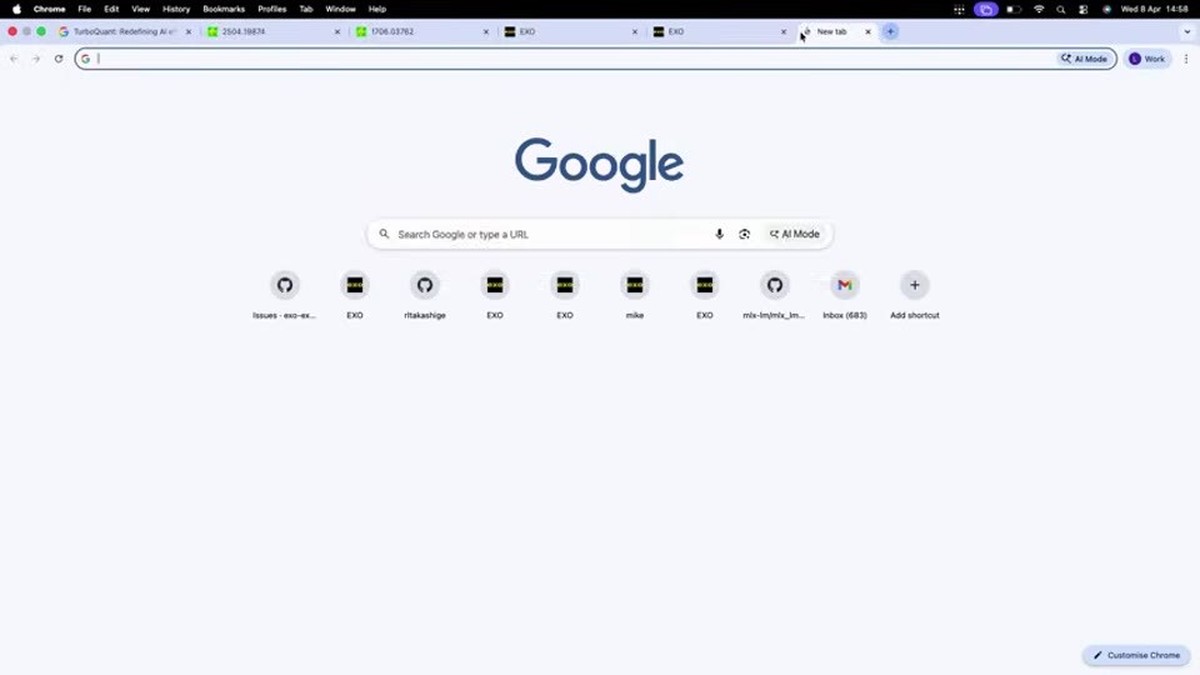Viewport: 1200px width, 675px height.
Task: Click the battery icon in menu bar
Action: click(1013, 9)
